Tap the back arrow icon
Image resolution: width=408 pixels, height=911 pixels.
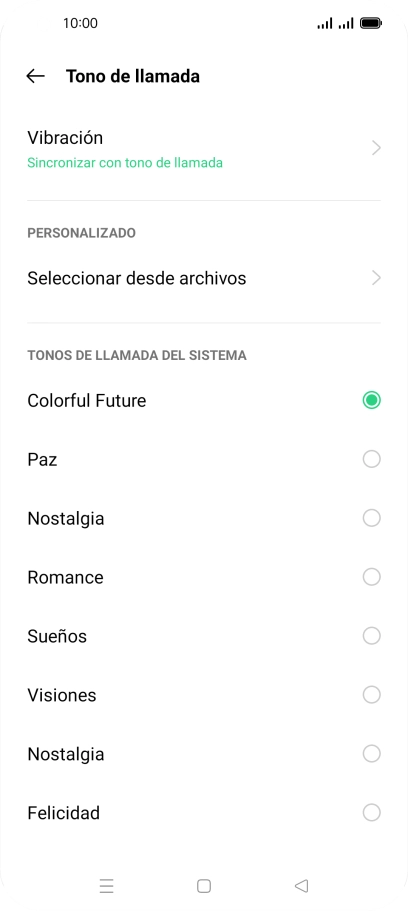[35, 76]
